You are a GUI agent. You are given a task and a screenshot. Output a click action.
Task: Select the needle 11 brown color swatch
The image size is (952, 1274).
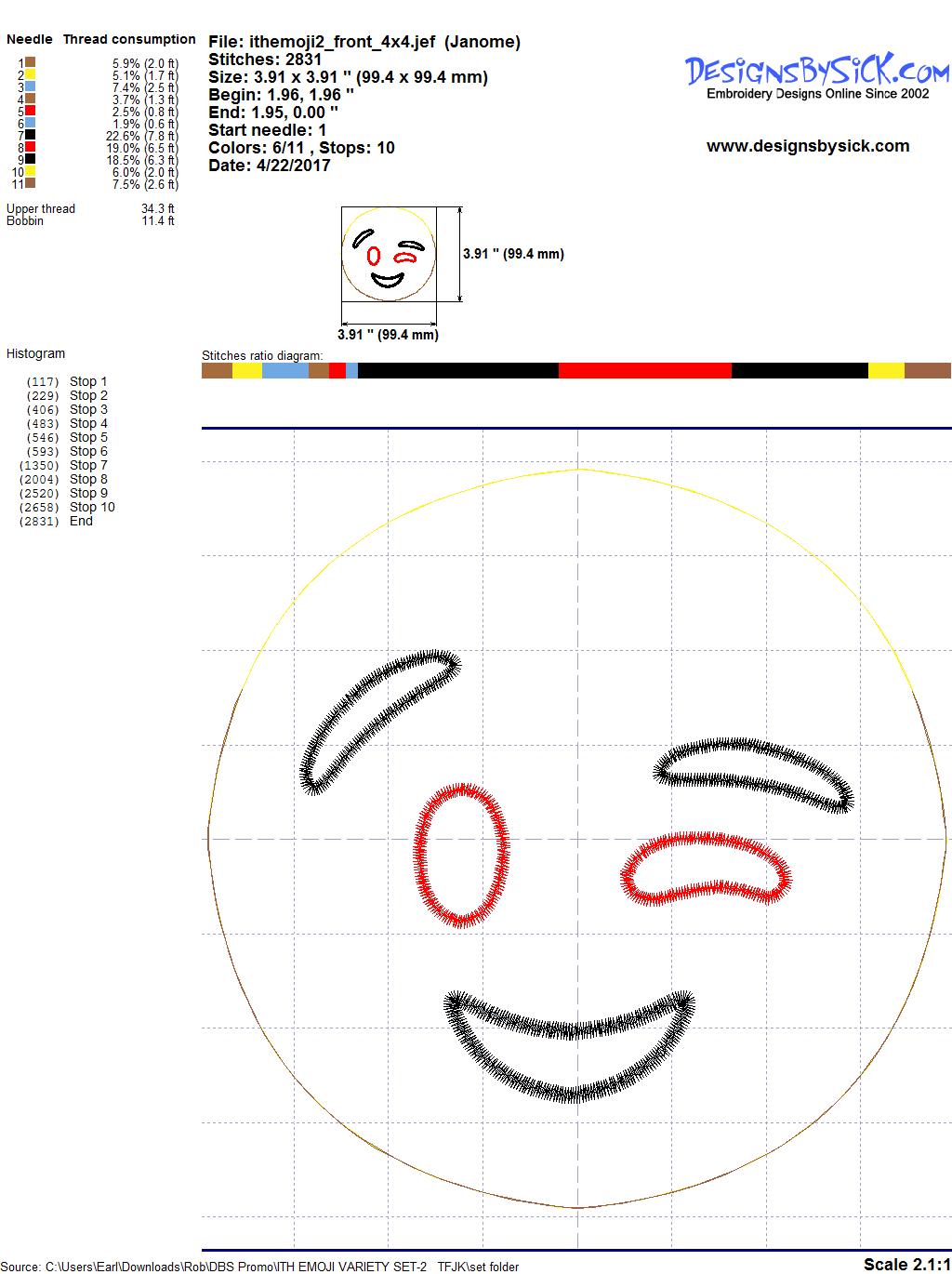point(30,184)
